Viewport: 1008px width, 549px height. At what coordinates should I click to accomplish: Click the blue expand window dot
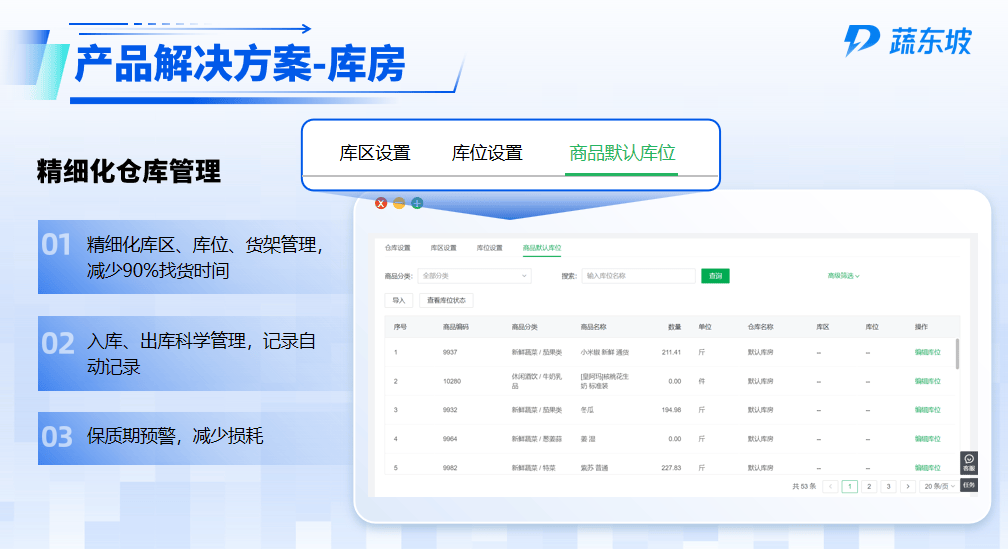click(x=417, y=203)
